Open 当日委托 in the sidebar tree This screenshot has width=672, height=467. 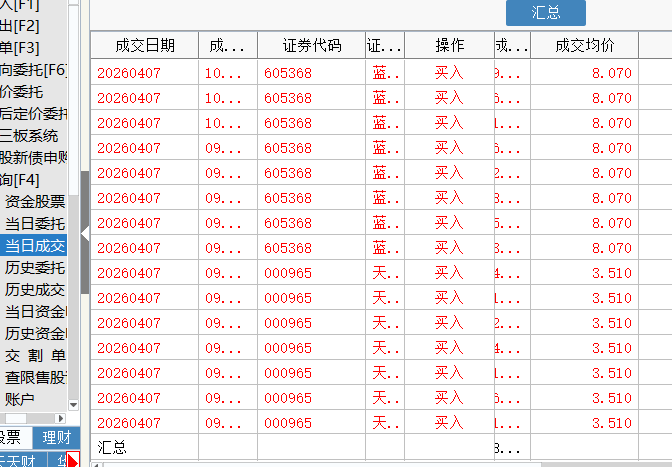pyautogui.click(x=34, y=224)
